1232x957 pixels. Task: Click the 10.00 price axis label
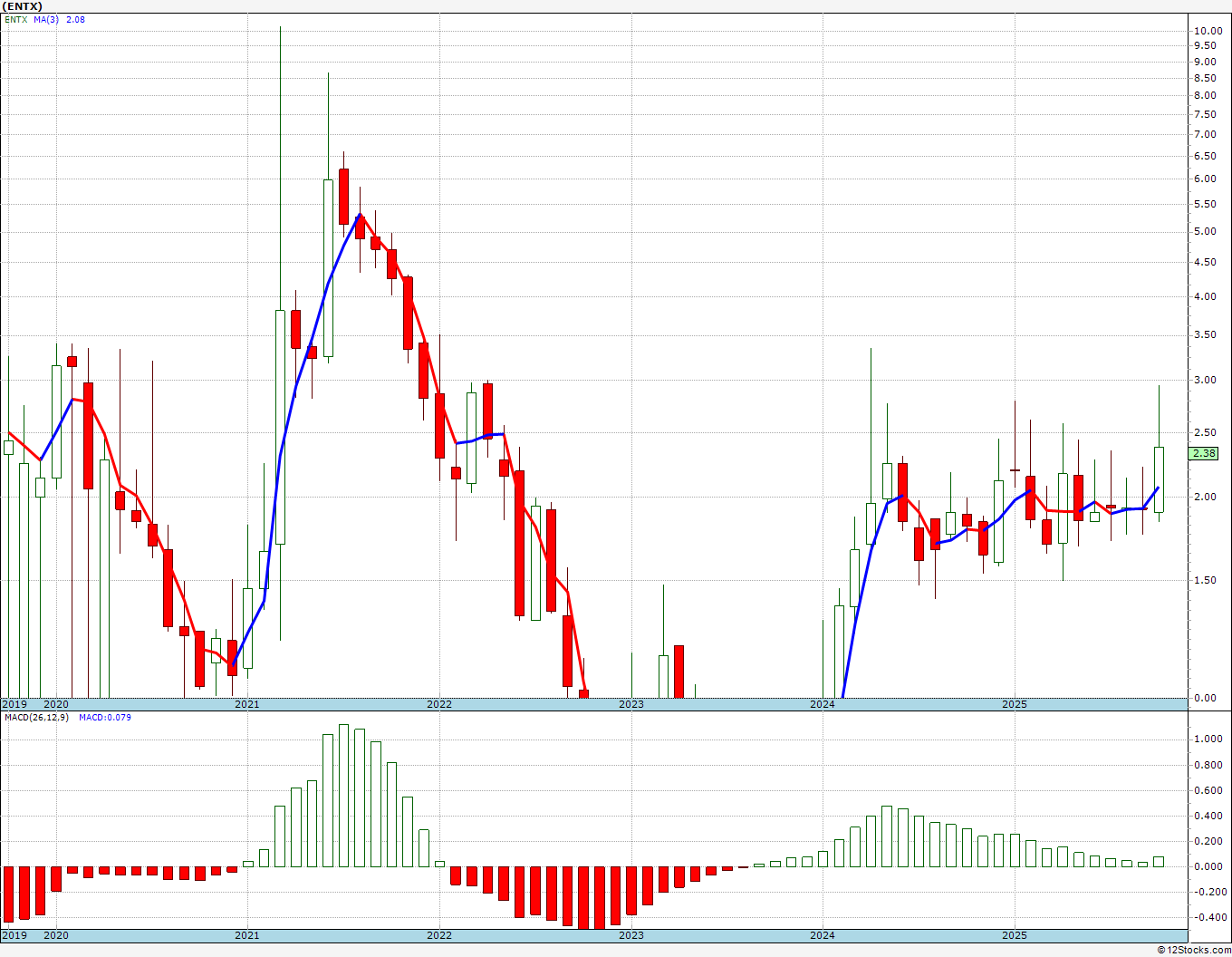(1208, 31)
